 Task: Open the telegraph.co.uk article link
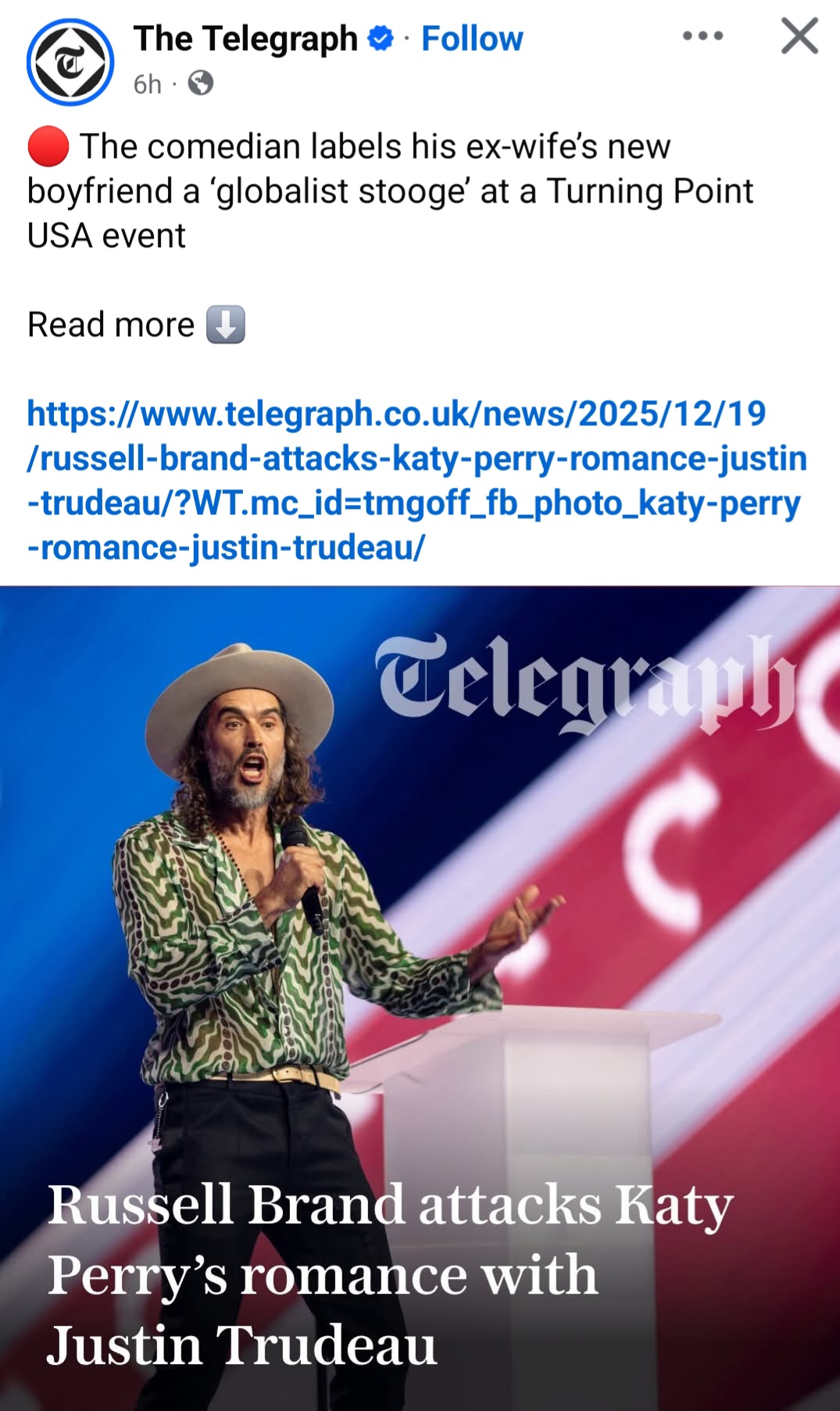point(416,481)
